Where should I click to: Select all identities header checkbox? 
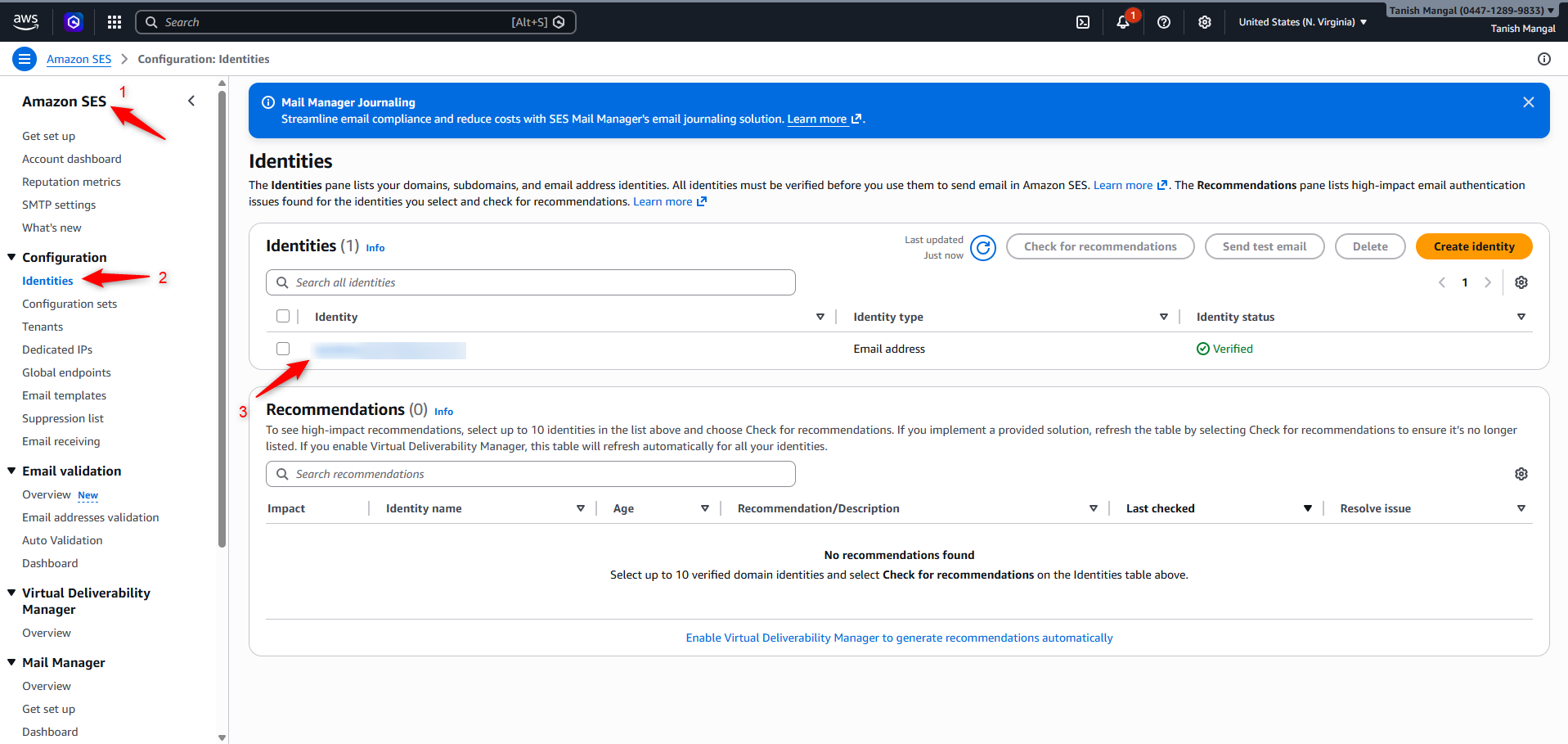(283, 317)
